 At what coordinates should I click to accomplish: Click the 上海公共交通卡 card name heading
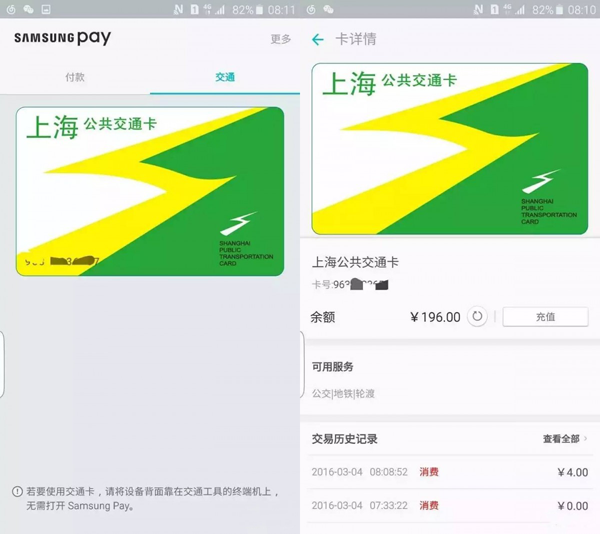[x=355, y=262]
